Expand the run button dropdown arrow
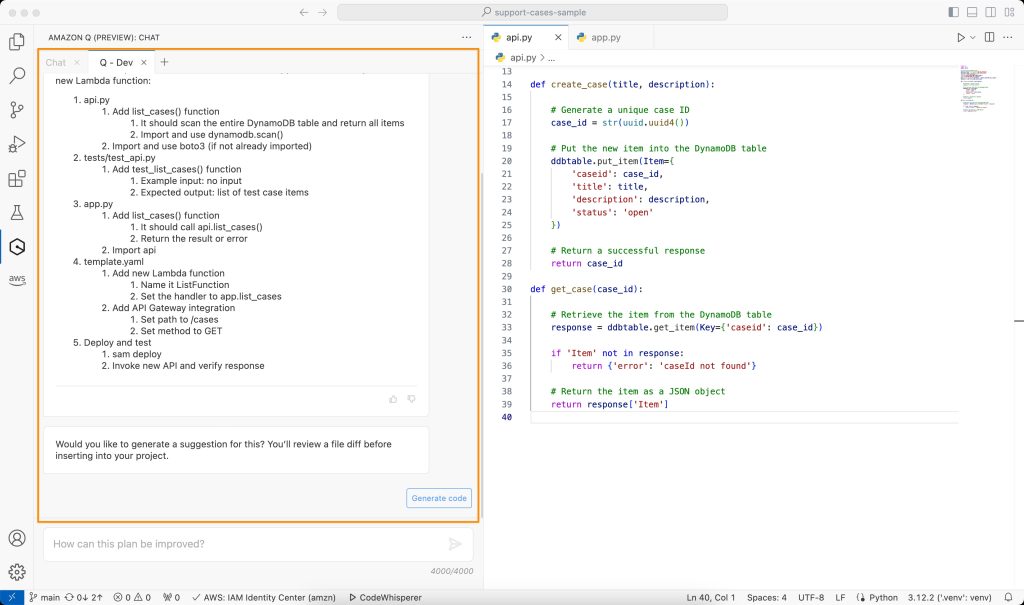This screenshot has height=605, width=1024. (972, 37)
